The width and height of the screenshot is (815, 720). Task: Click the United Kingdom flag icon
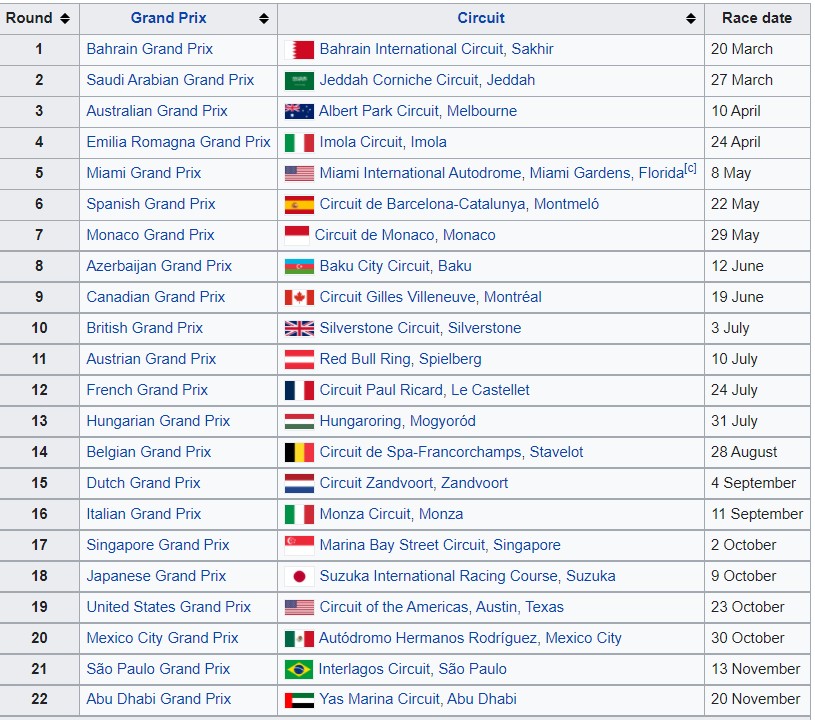[299, 328]
